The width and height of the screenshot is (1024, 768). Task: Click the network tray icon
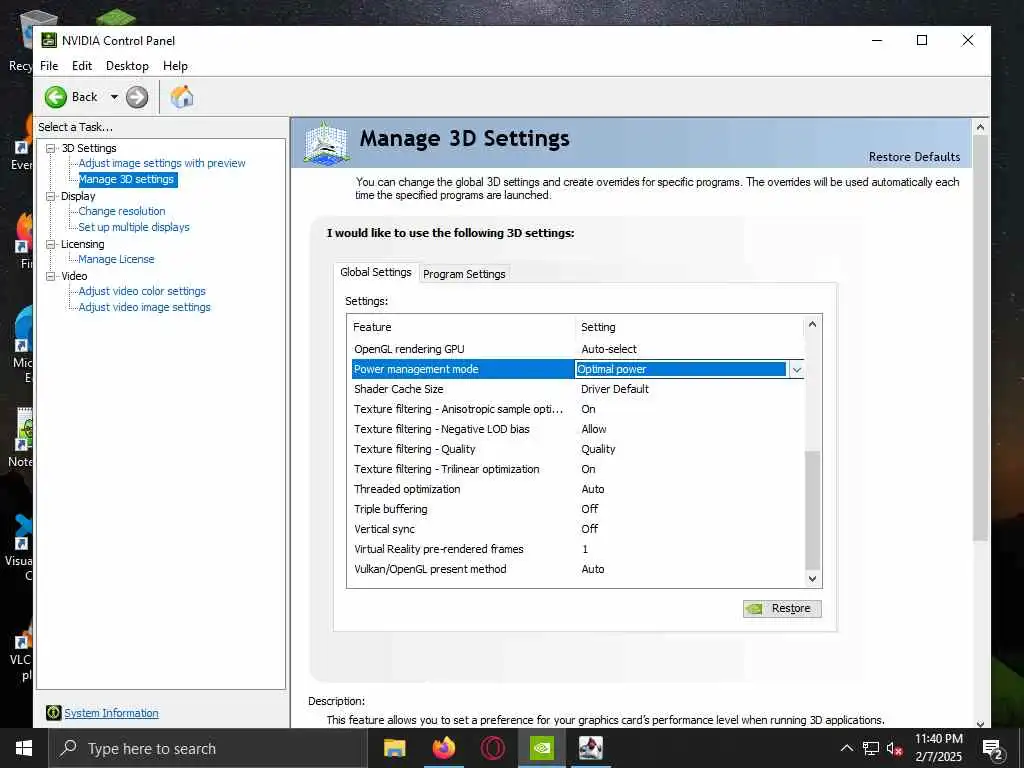point(871,748)
